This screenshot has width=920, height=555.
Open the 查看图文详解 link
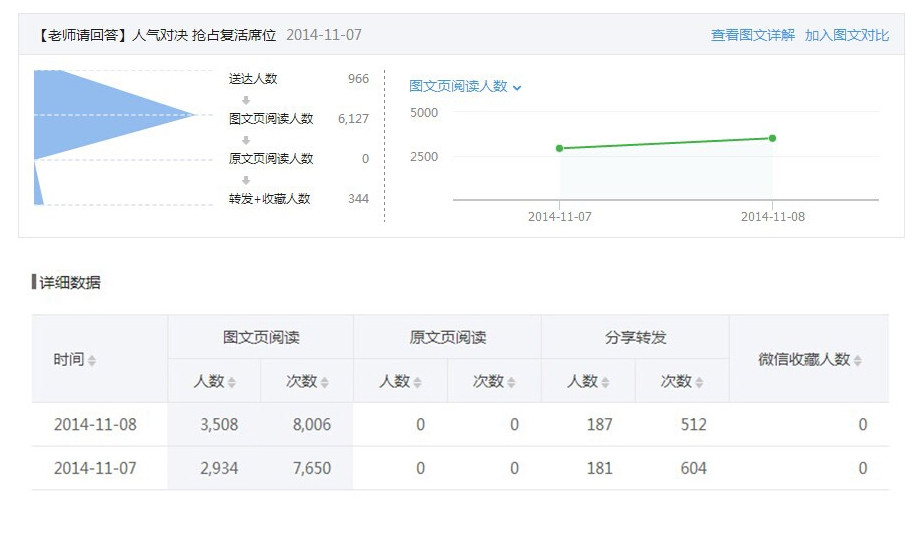[x=753, y=35]
